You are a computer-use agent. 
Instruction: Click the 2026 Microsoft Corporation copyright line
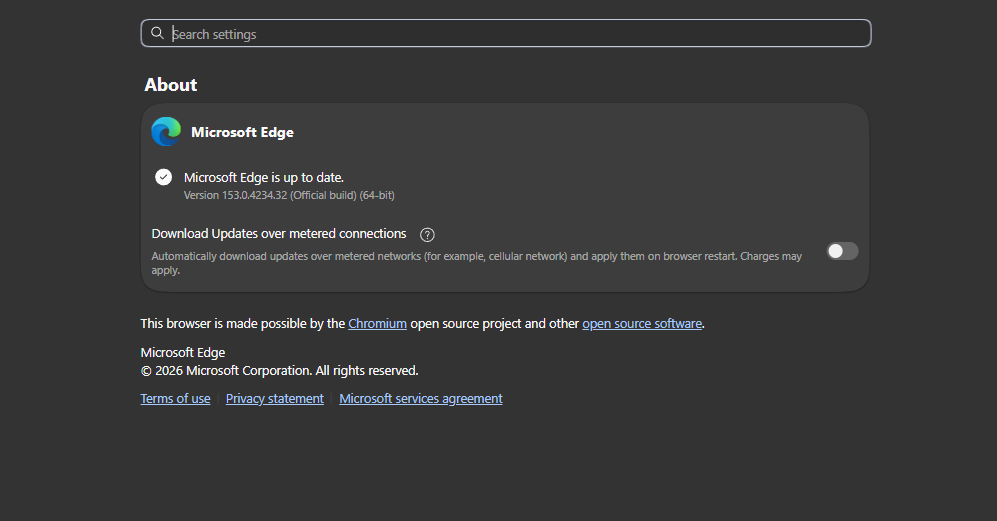click(279, 370)
